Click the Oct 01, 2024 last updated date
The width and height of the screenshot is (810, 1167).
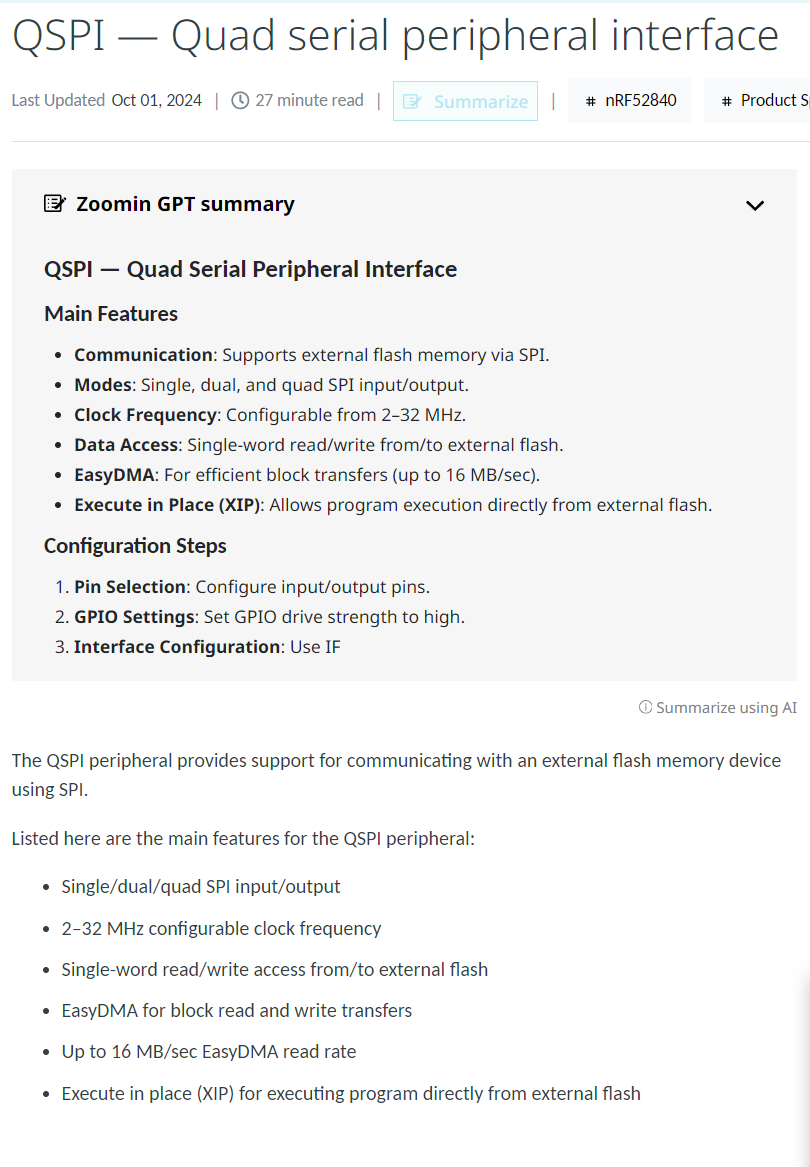click(x=156, y=100)
